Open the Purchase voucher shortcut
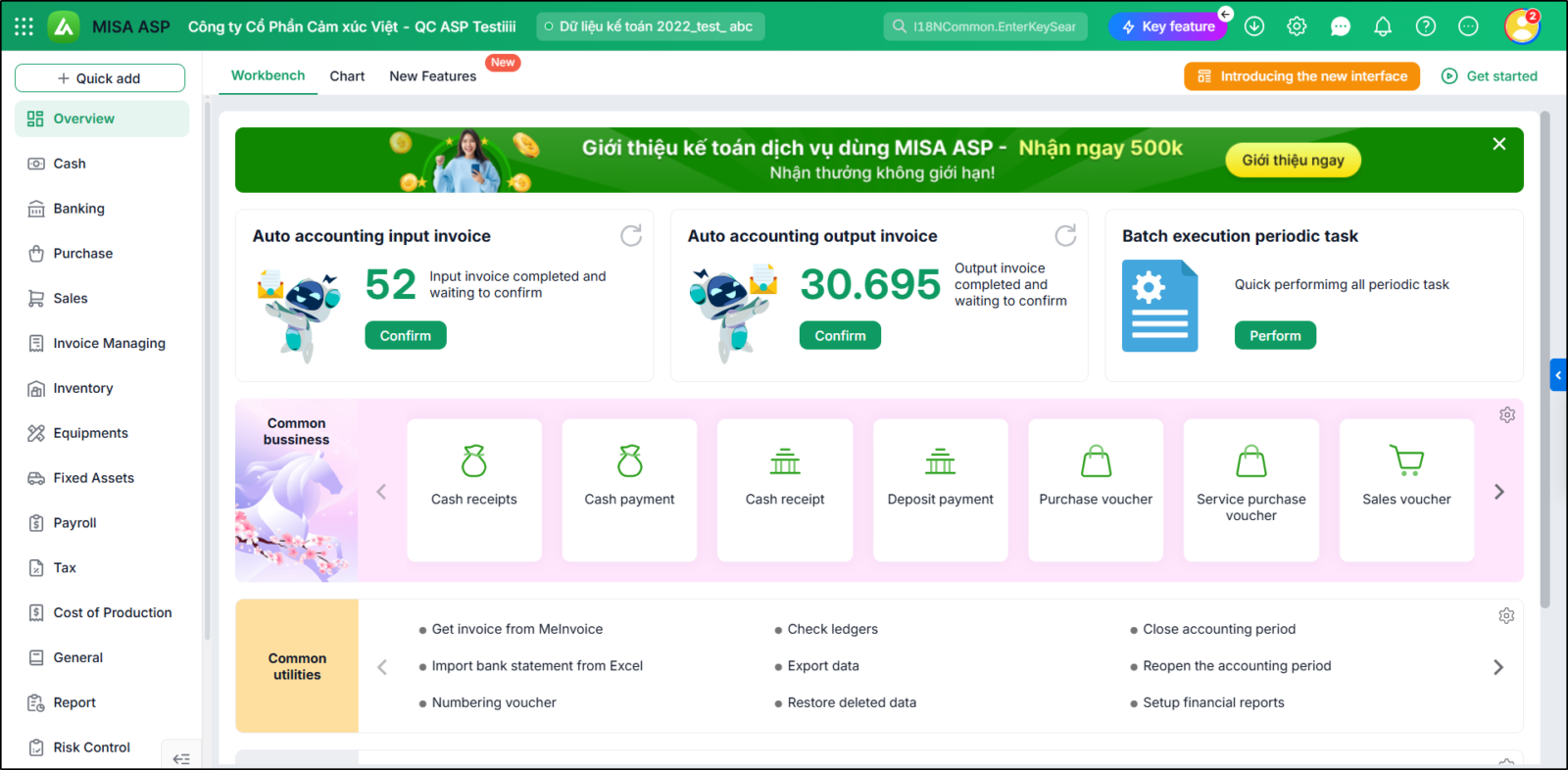The height and width of the screenshot is (770, 1568). pos(1096,490)
